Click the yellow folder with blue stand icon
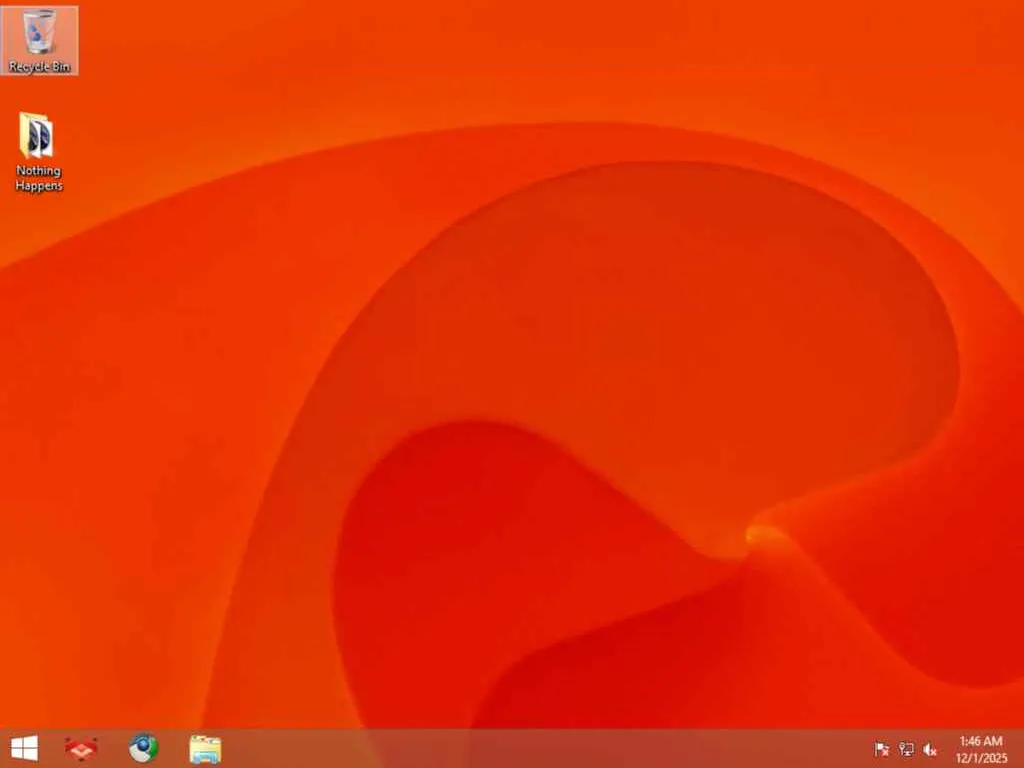 pos(205,748)
